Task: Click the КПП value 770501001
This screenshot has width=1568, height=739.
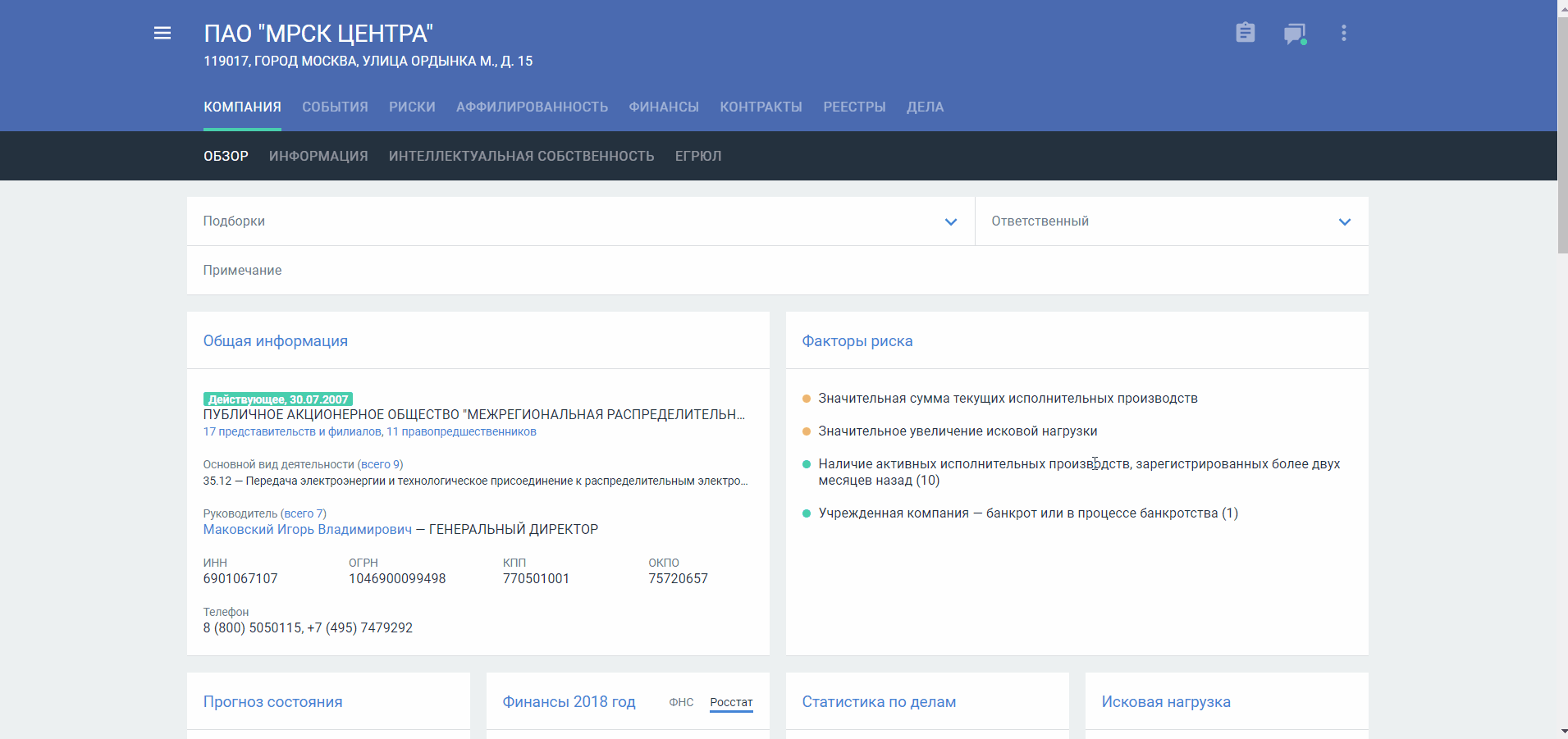Action: (x=536, y=579)
